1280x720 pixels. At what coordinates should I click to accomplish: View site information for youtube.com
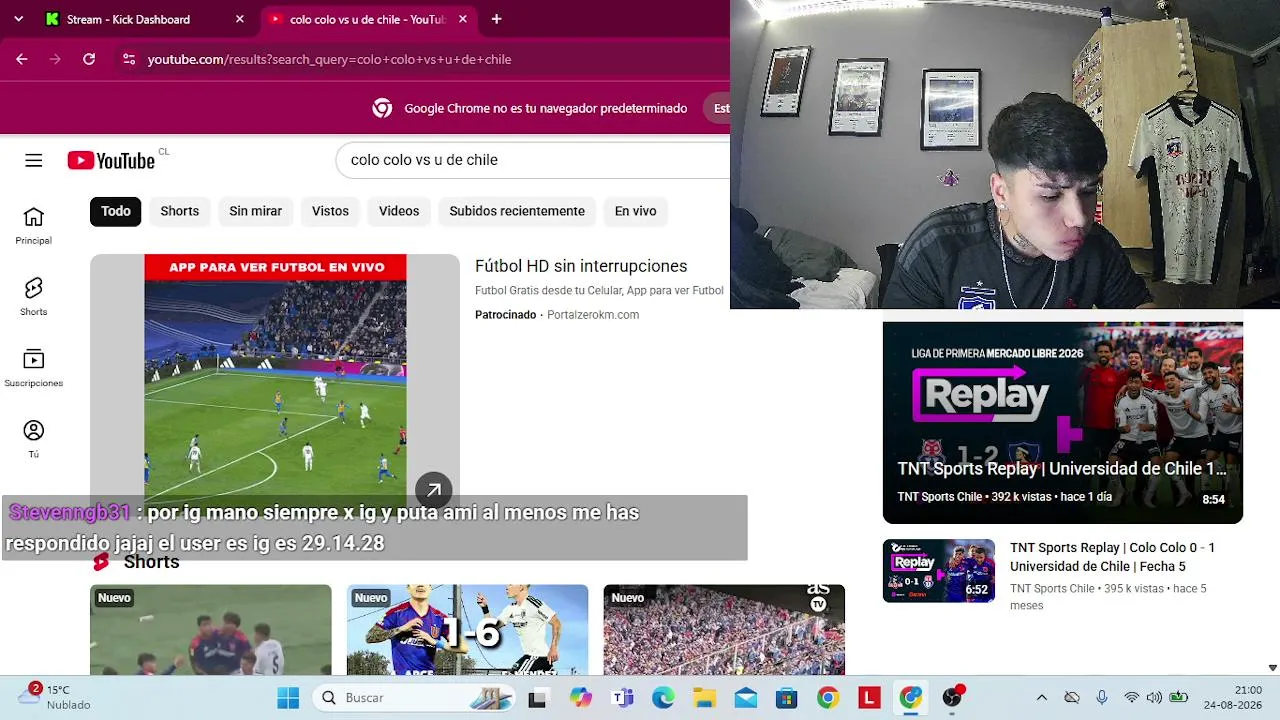click(x=129, y=59)
